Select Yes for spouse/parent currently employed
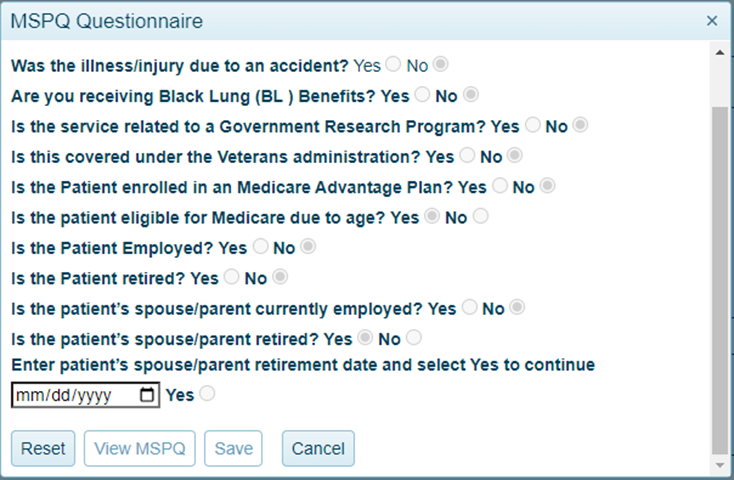 point(469,308)
